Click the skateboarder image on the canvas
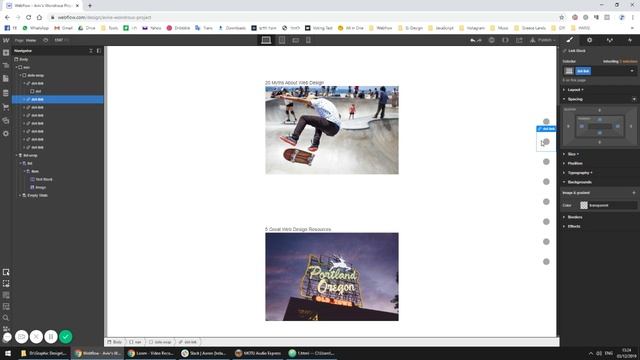 332,130
